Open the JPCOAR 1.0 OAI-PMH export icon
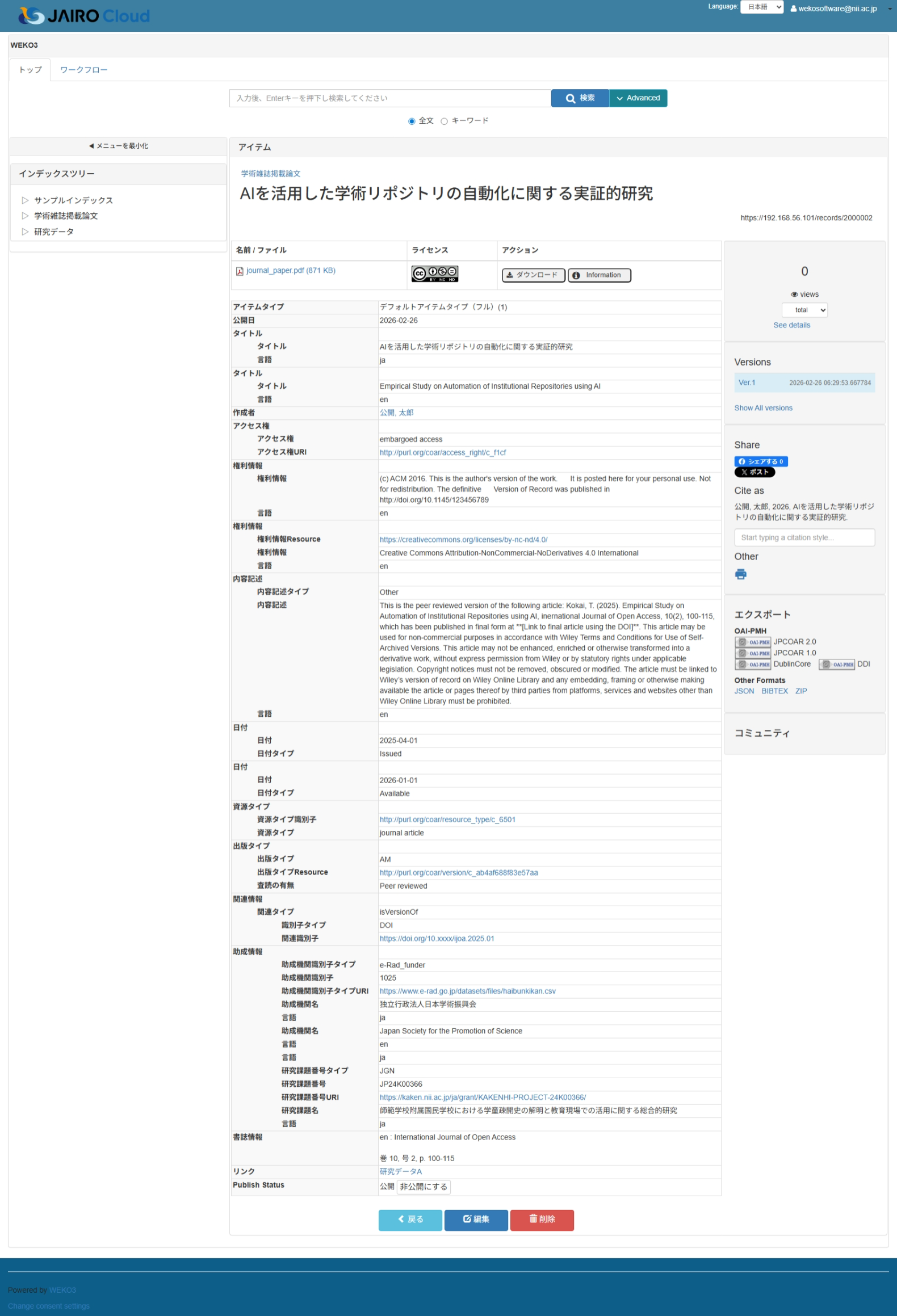Image resolution: width=897 pixels, height=1316 pixels. pyautogui.click(x=753, y=653)
